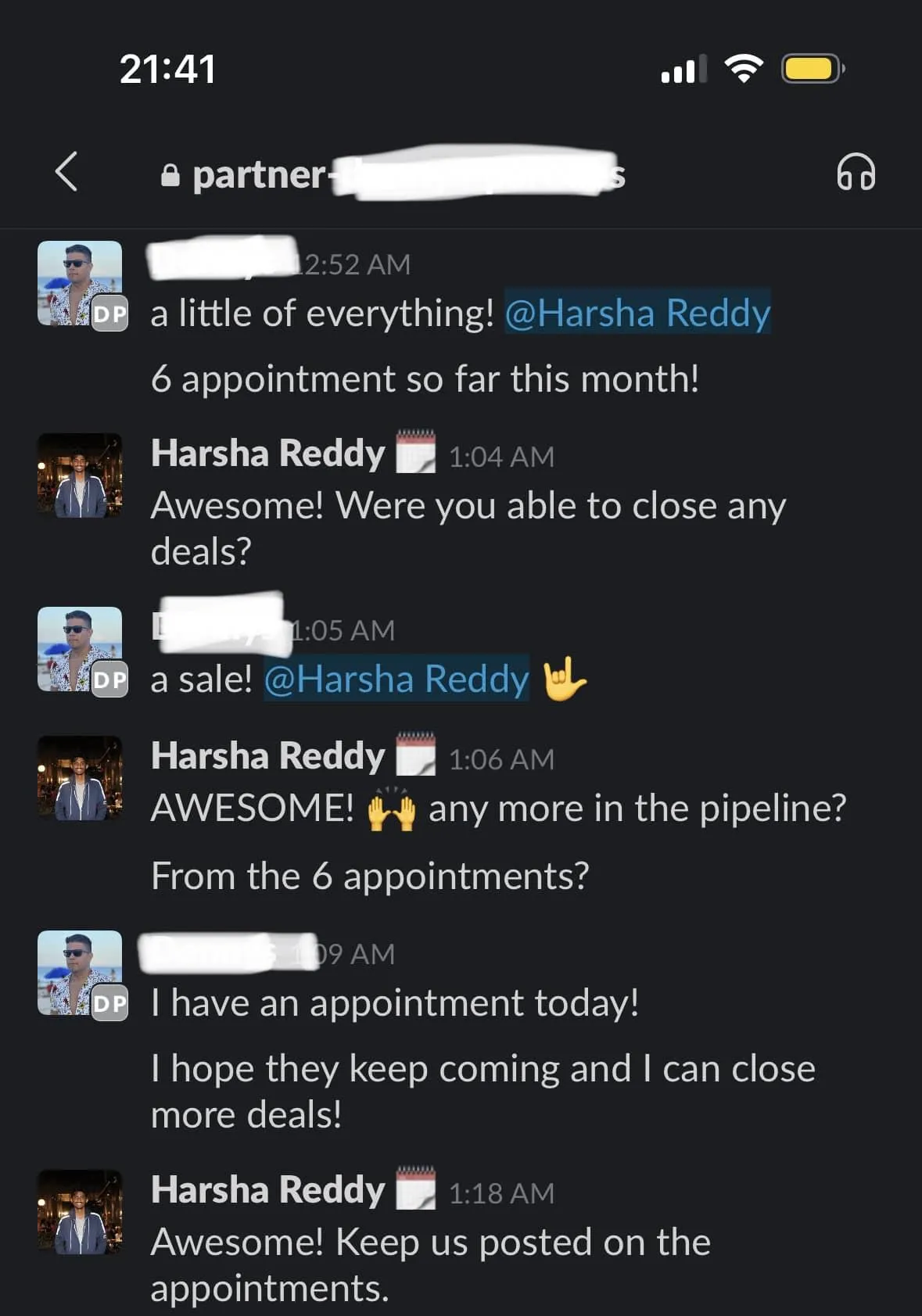Image resolution: width=922 pixels, height=1316 pixels.
Task: Tap the calendar status icon at 1:04 AM
Action: [x=415, y=452]
